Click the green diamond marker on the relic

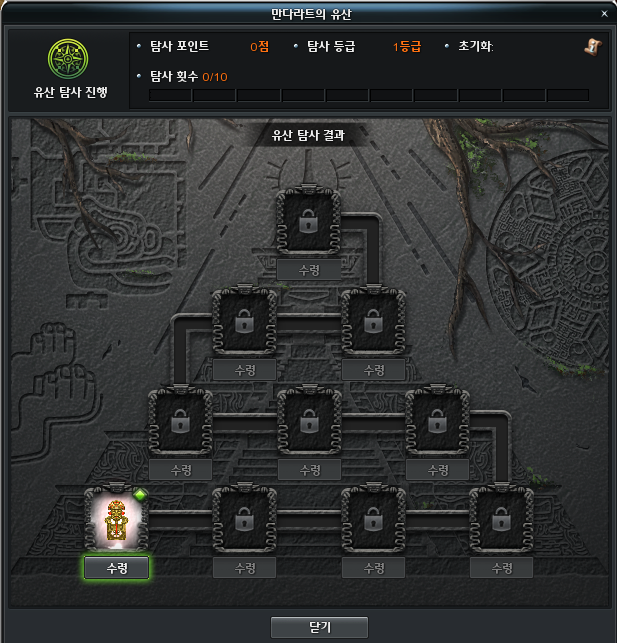140,495
